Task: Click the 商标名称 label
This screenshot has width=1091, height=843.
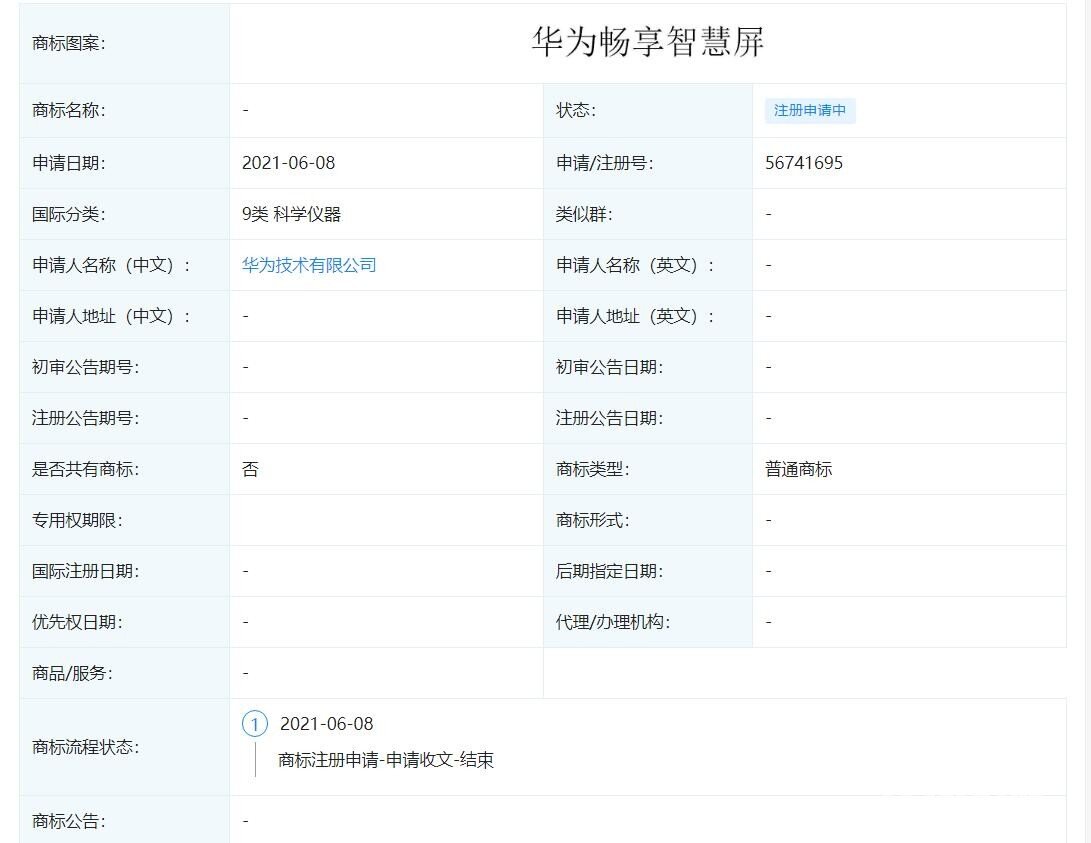Action: pyautogui.click(x=69, y=111)
